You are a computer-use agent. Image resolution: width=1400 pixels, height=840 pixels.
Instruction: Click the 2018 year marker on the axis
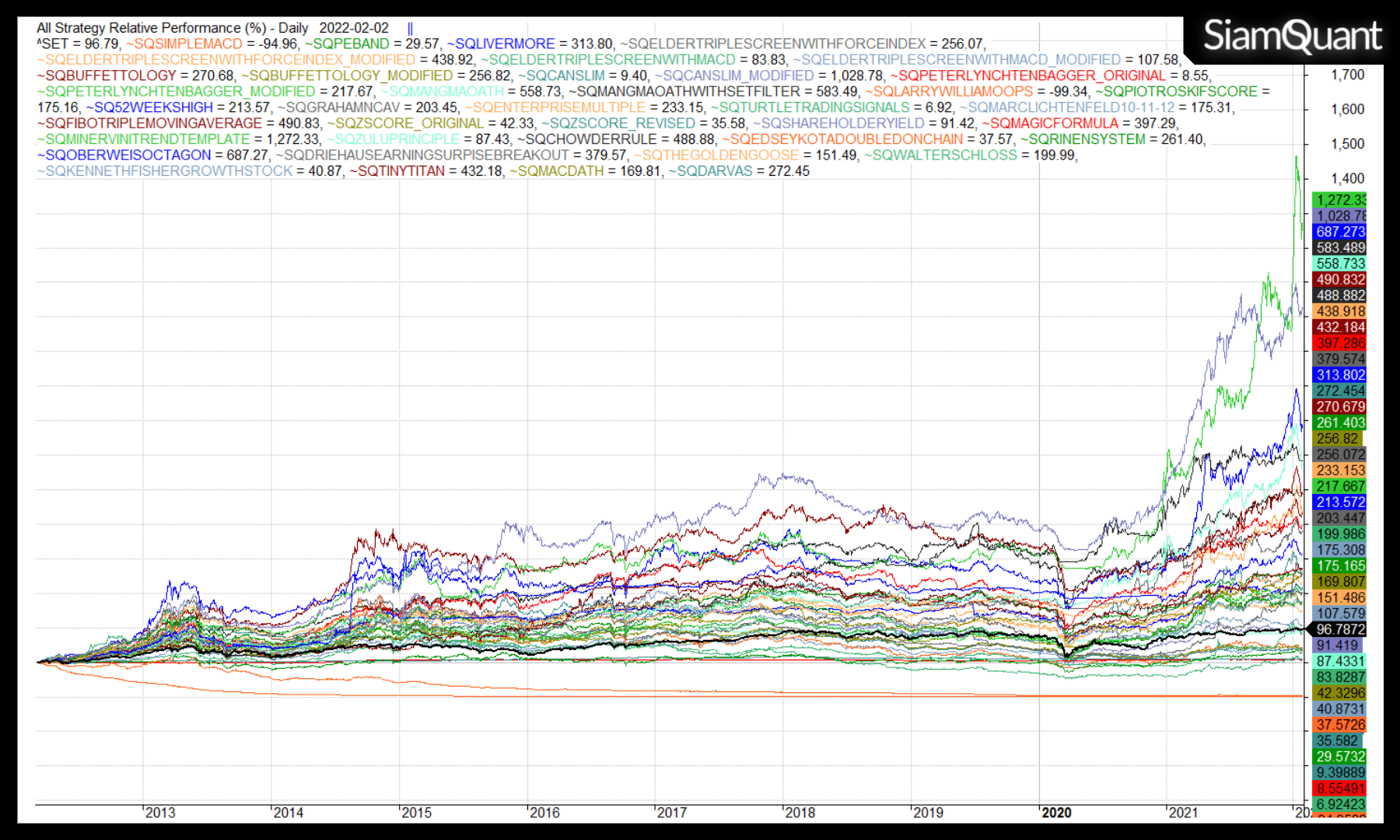point(800,813)
